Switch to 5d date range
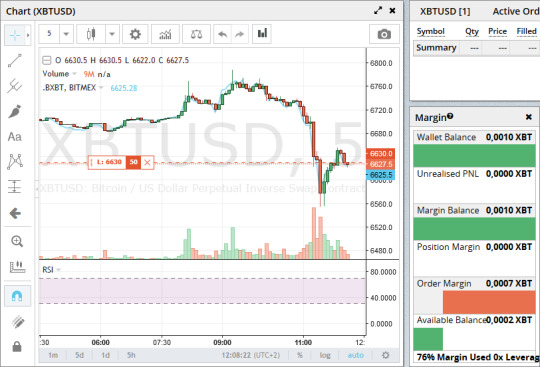540x367 pixels. point(79,355)
